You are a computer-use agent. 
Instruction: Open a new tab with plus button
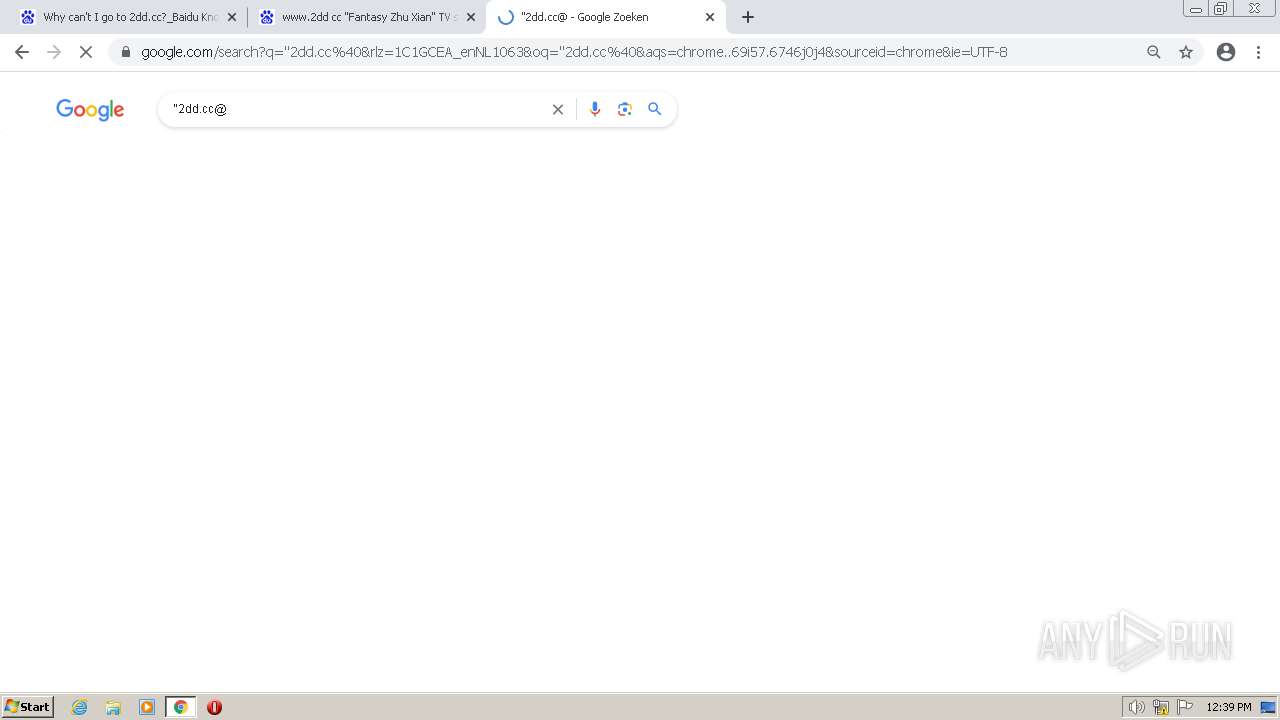748,17
